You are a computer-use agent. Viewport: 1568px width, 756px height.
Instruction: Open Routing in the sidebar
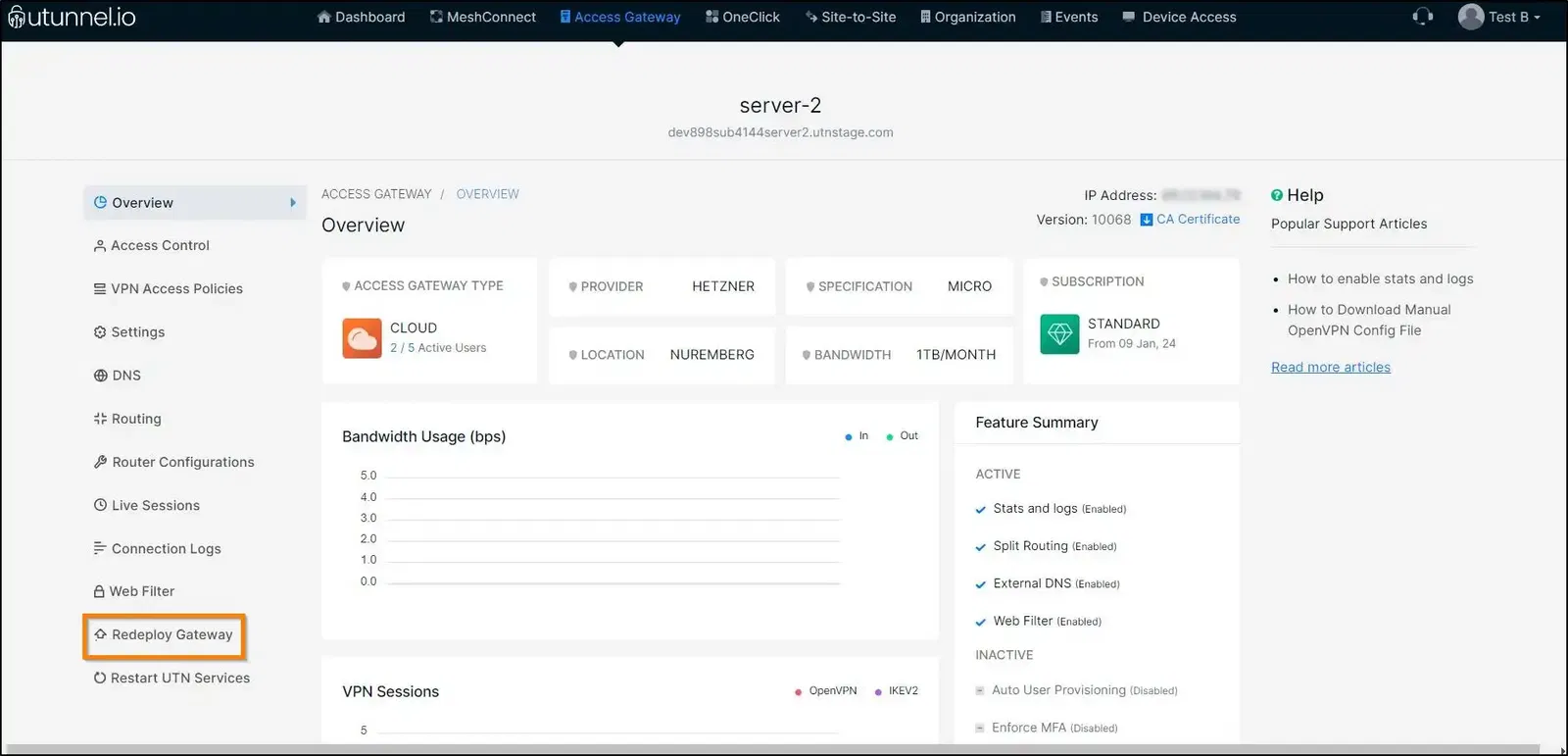point(126,419)
